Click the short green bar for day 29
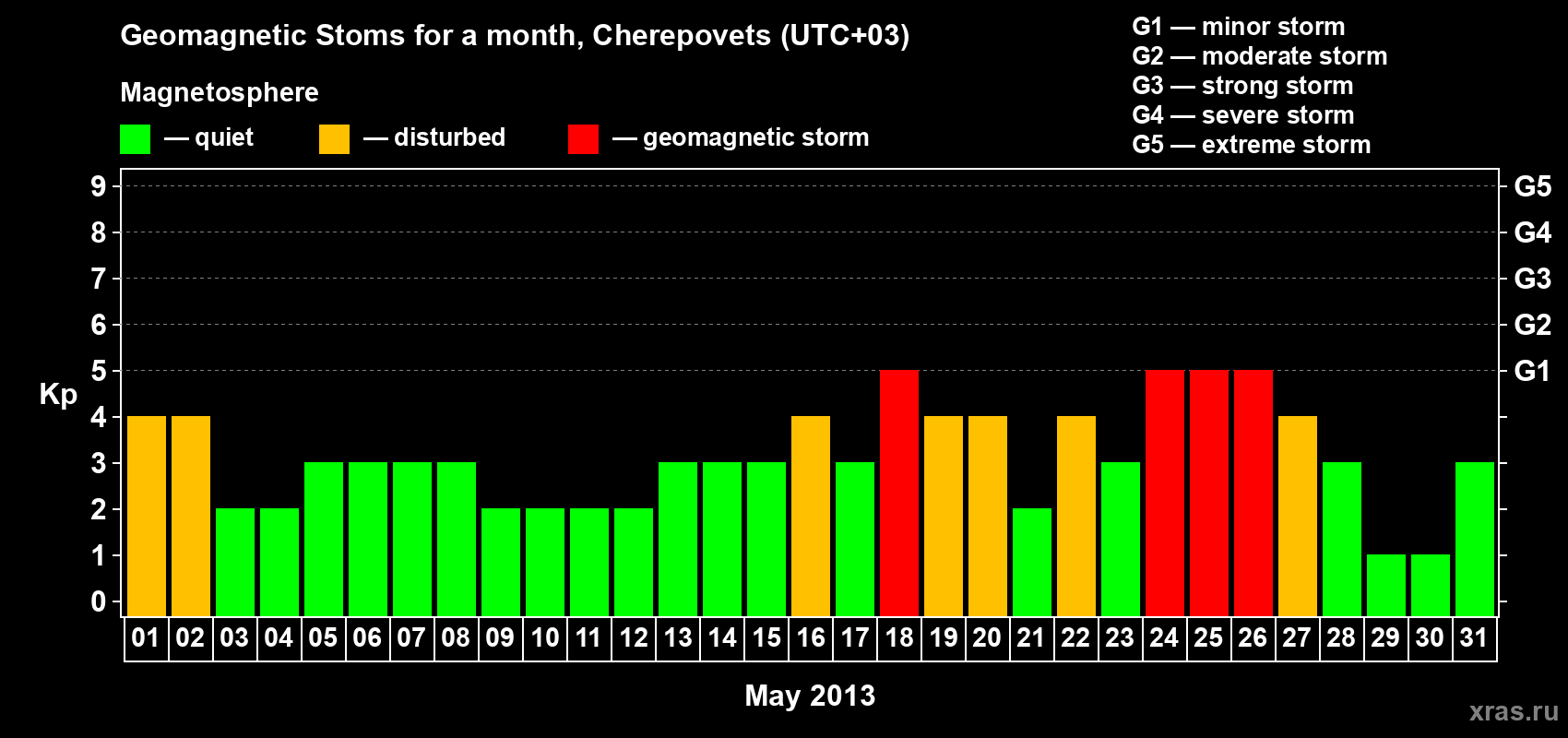Image resolution: width=1568 pixels, height=738 pixels. pyautogui.click(x=1386, y=585)
